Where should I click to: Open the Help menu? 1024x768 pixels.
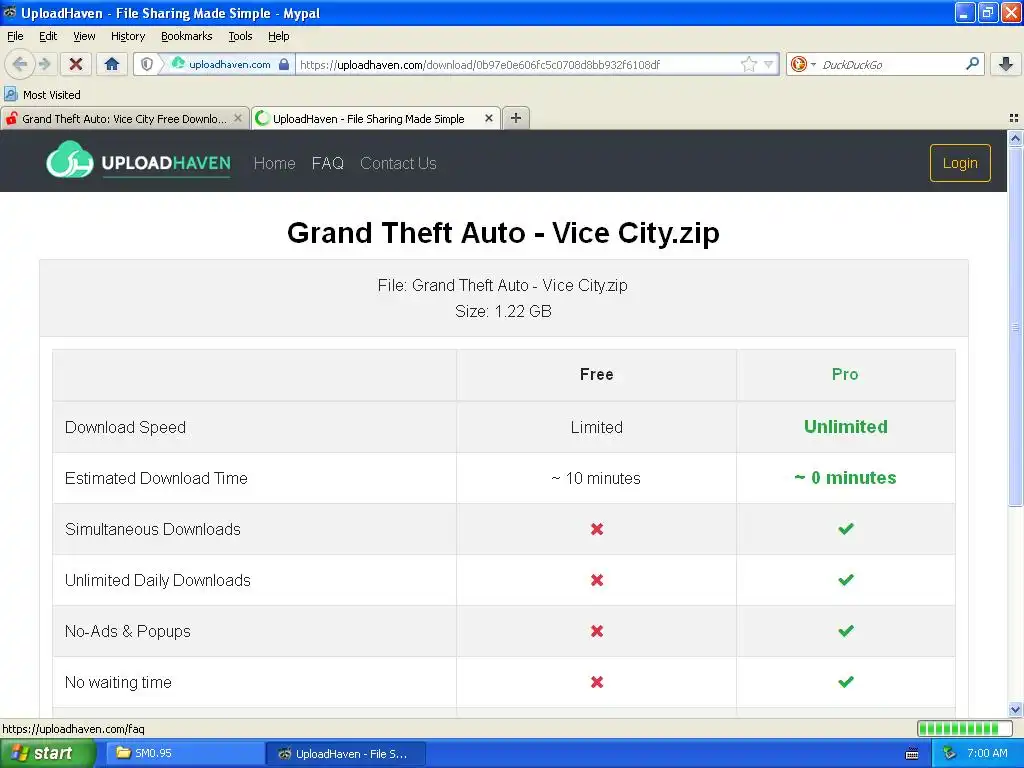coord(278,36)
